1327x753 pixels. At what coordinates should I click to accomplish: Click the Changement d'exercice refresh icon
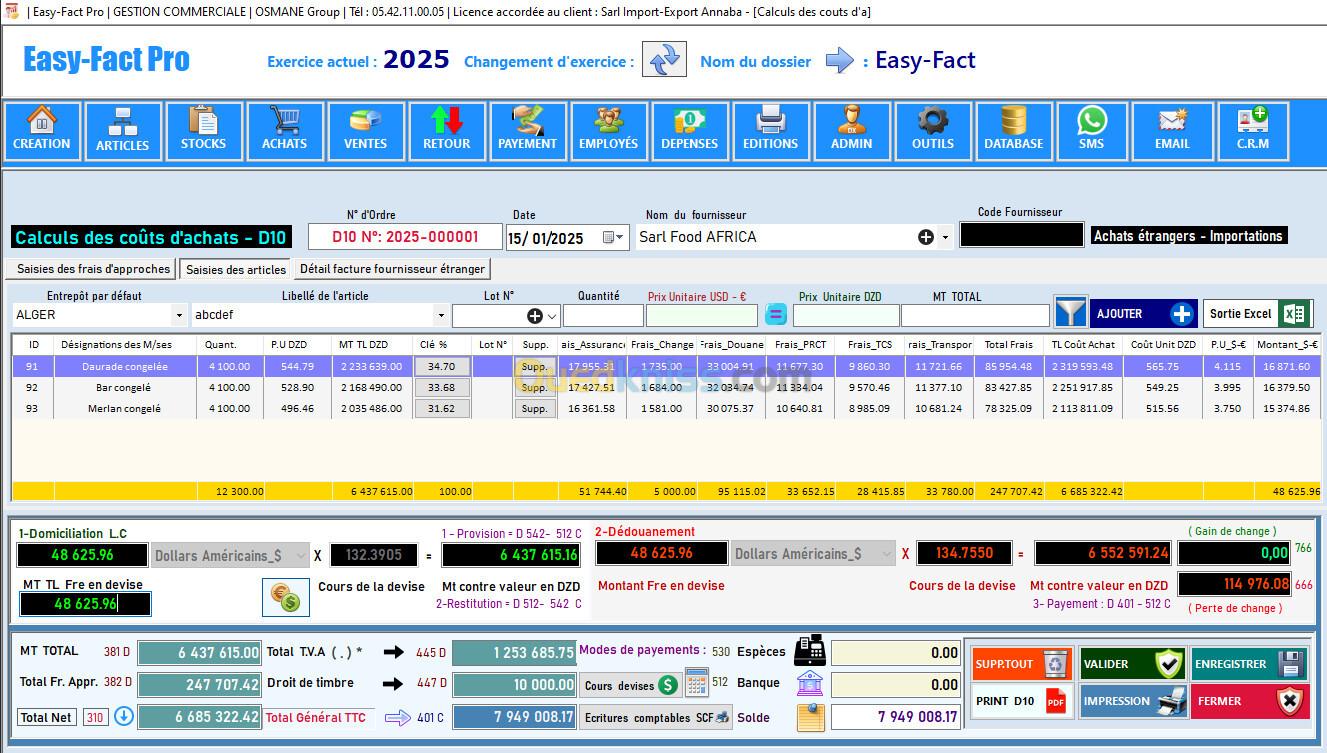point(664,59)
